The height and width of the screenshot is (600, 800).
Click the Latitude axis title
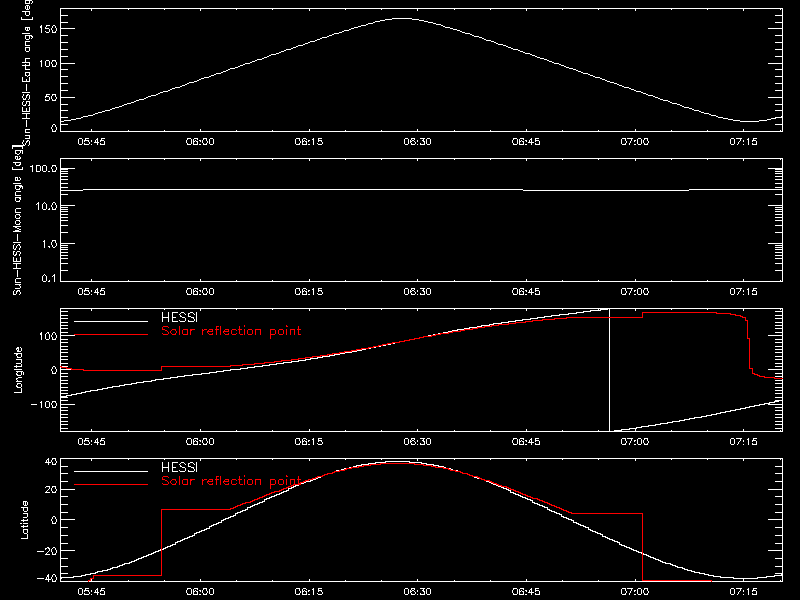(x=24, y=520)
